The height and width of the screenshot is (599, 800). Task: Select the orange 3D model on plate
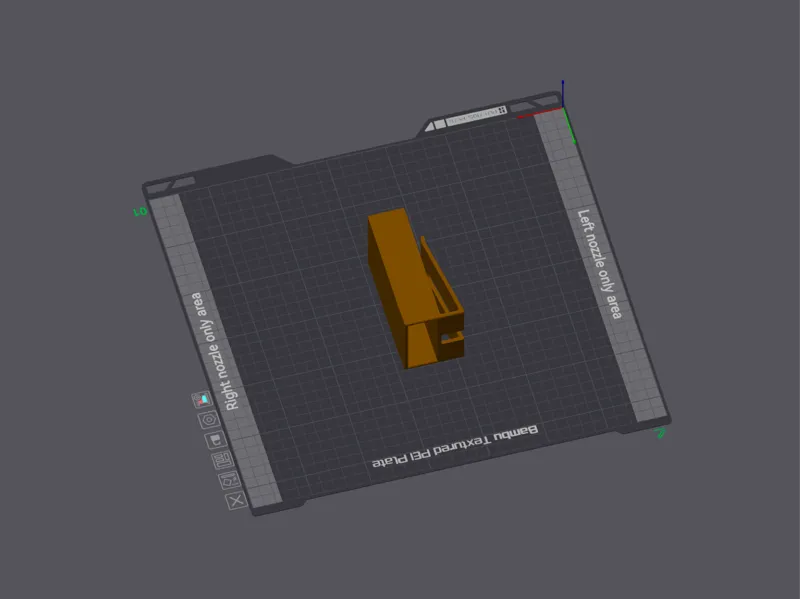click(x=415, y=288)
